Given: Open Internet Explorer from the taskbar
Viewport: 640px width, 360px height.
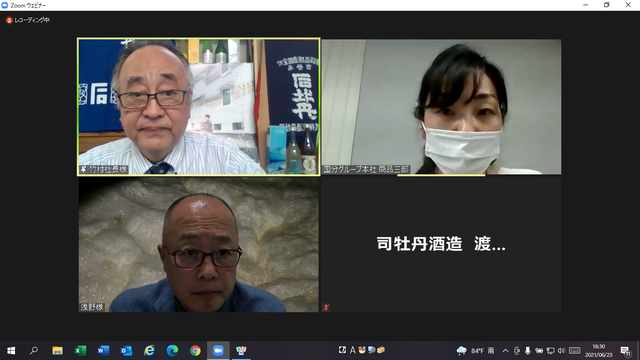Looking at the screenshot, I should tap(149, 350).
